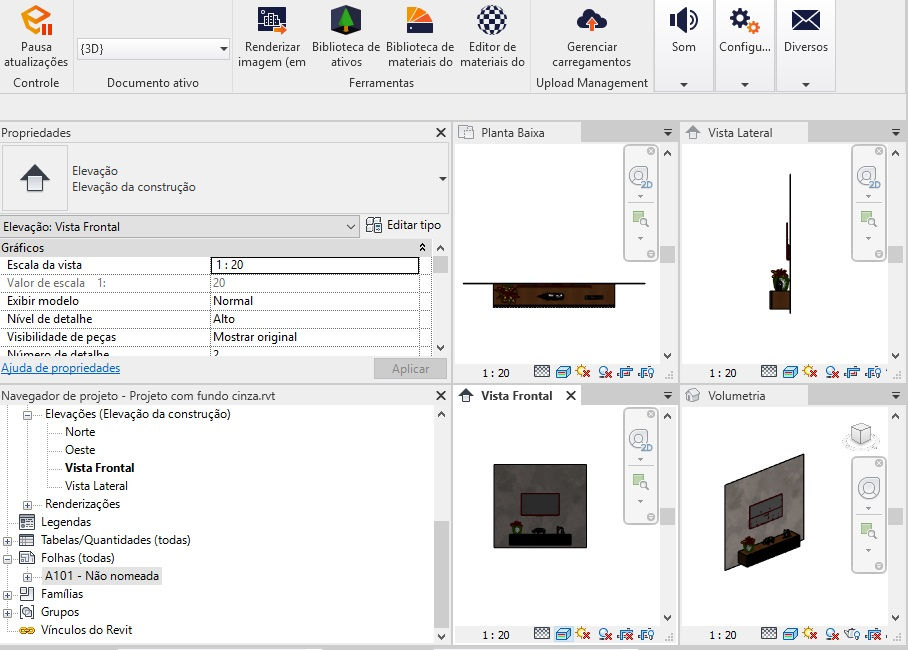Open Editor de materiais checkerboard icon
Viewport: 908px width, 650px height.
click(x=492, y=20)
